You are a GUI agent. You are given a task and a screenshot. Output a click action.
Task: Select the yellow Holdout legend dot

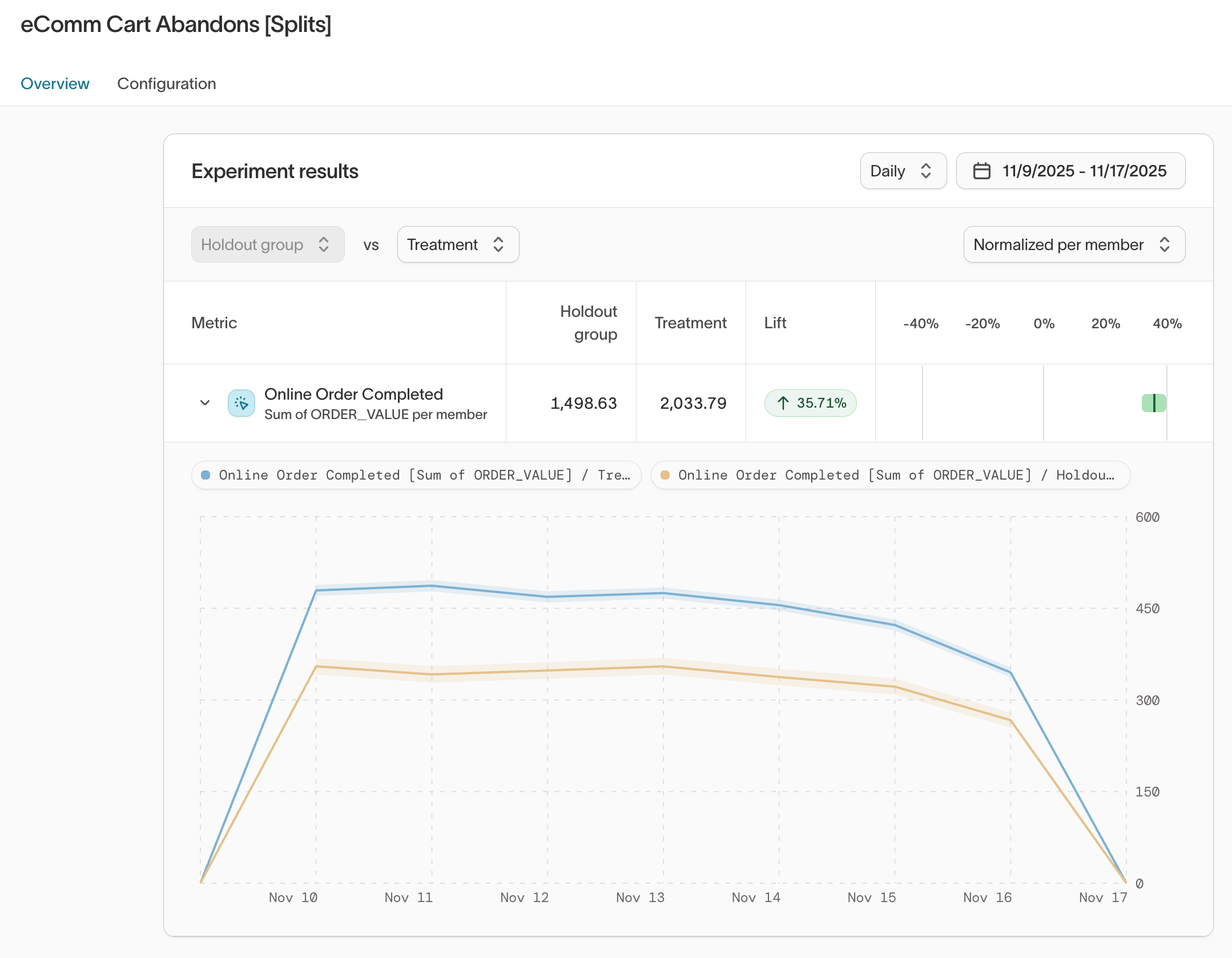[x=666, y=474]
